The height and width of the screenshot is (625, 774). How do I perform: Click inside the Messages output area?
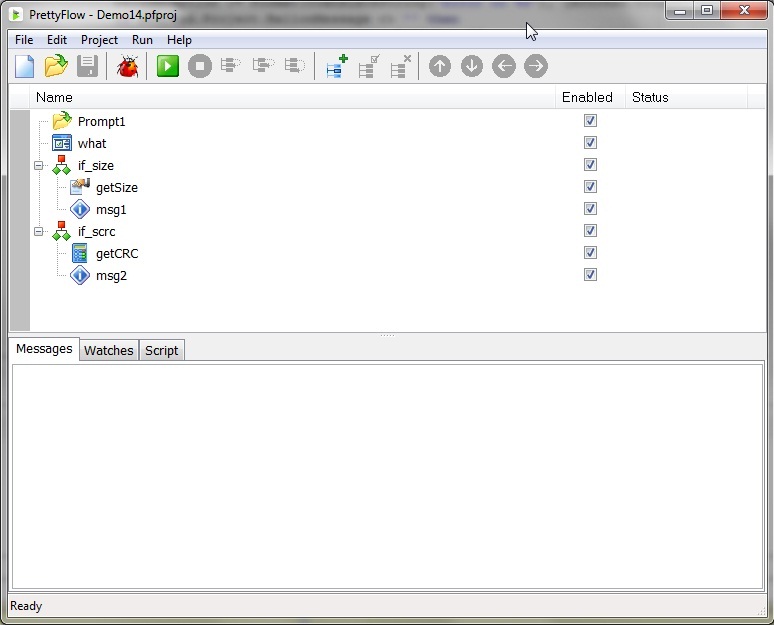point(387,476)
